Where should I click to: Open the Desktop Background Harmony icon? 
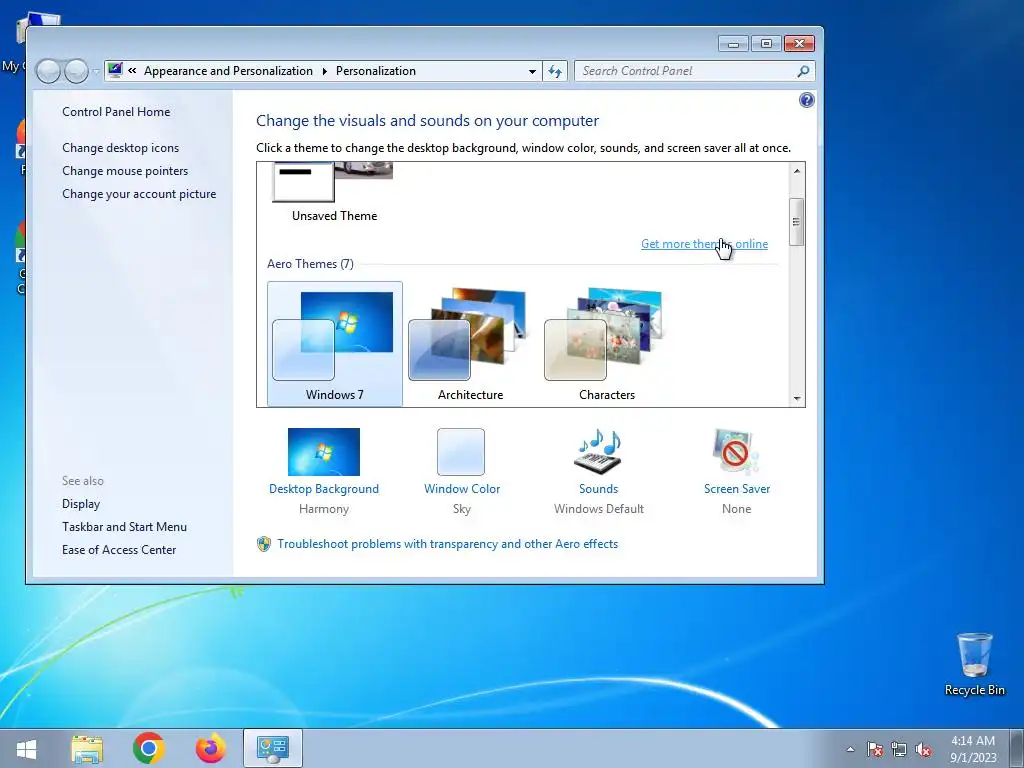coord(323,451)
